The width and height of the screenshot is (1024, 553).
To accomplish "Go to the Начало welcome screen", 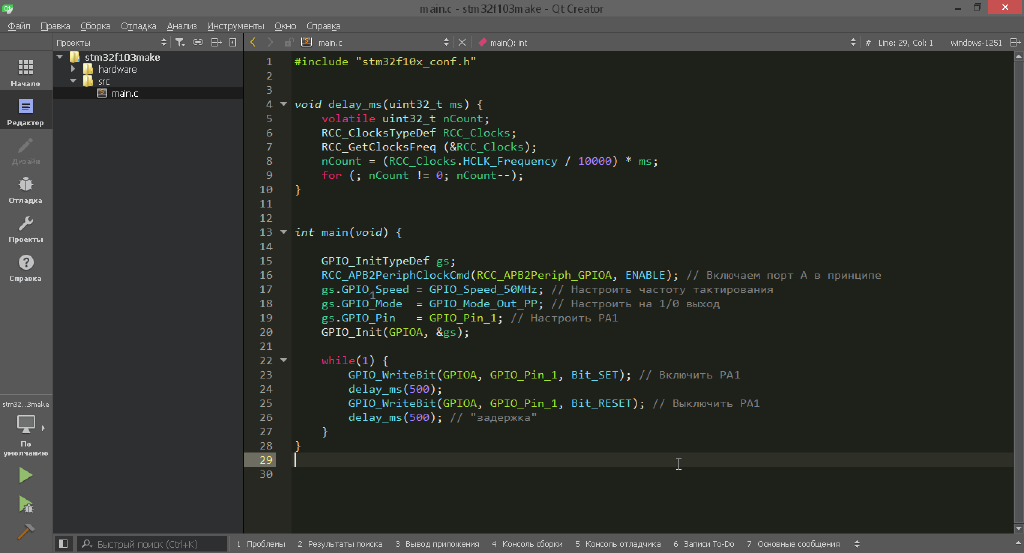I will click(x=26, y=72).
